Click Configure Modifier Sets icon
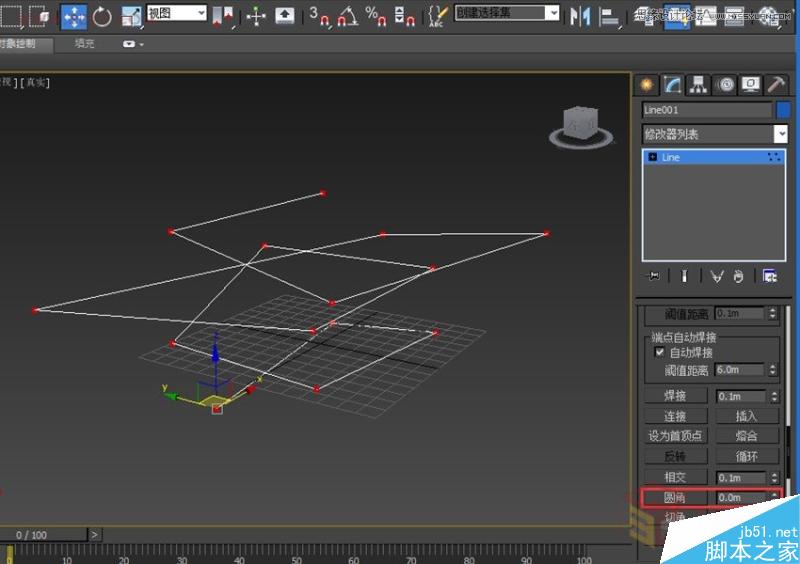Viewport: 800px width, 564px height. pos(770,276)
